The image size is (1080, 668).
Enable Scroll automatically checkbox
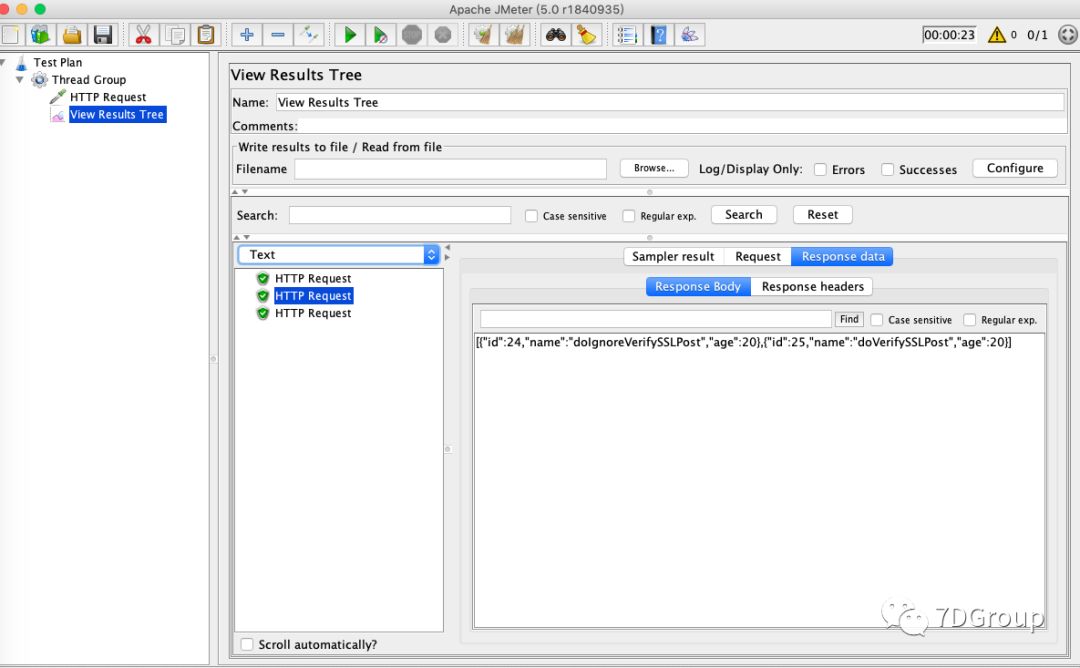coord(247,645)
